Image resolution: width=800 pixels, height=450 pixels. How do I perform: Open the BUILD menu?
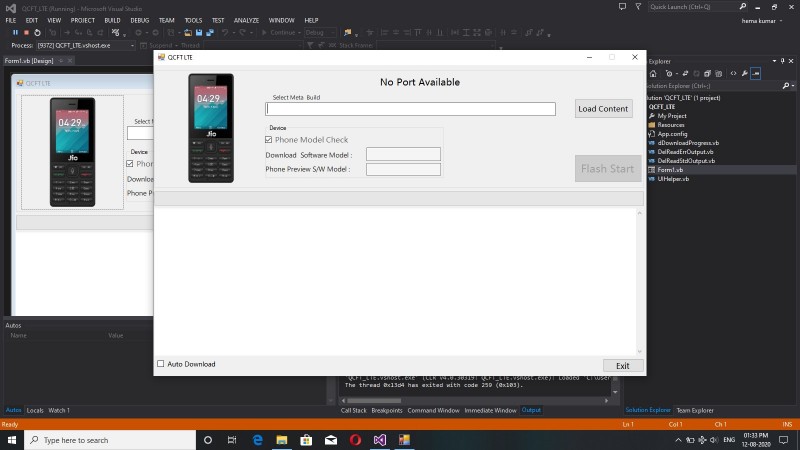click(x=112, y=20)
